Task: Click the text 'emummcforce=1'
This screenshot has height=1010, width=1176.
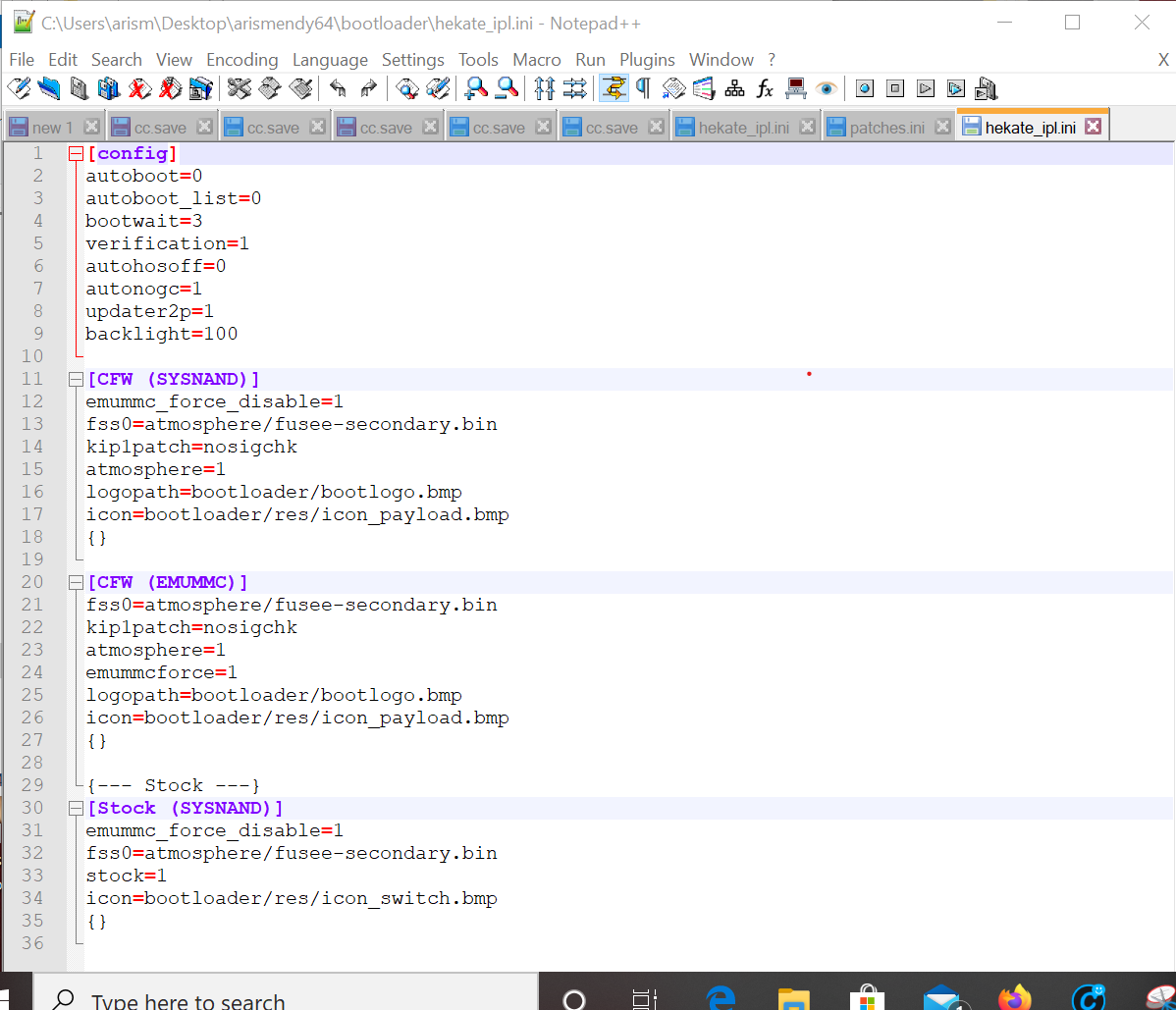Action: tap(161, 672)
